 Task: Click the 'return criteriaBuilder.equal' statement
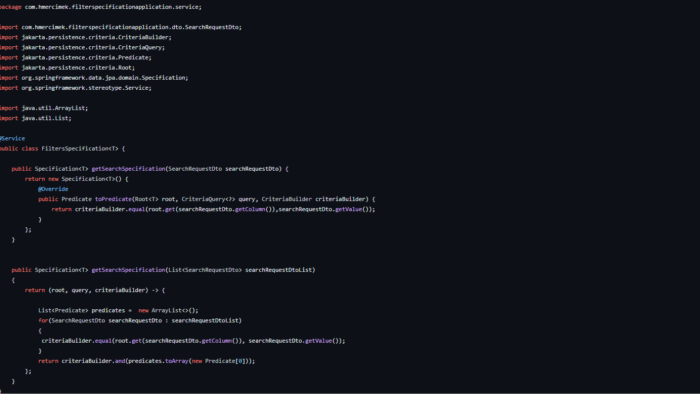213,209
